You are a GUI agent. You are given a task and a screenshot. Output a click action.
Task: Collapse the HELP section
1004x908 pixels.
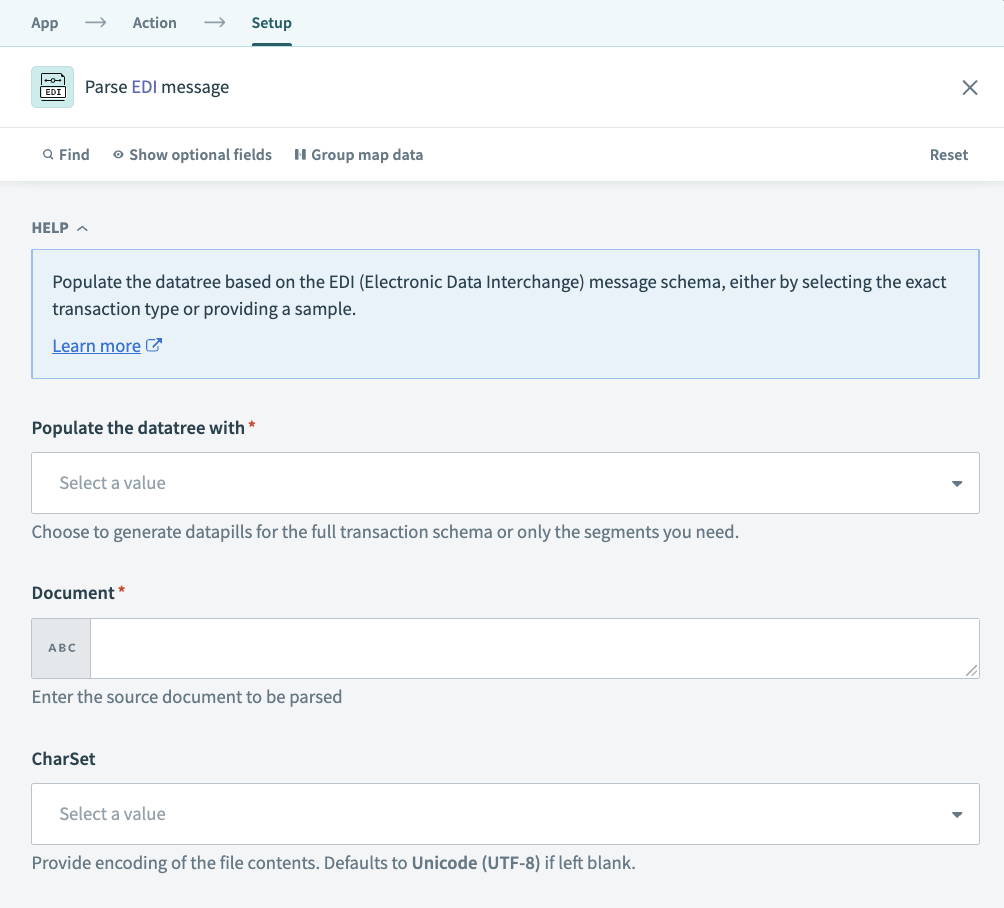point(84,227)
